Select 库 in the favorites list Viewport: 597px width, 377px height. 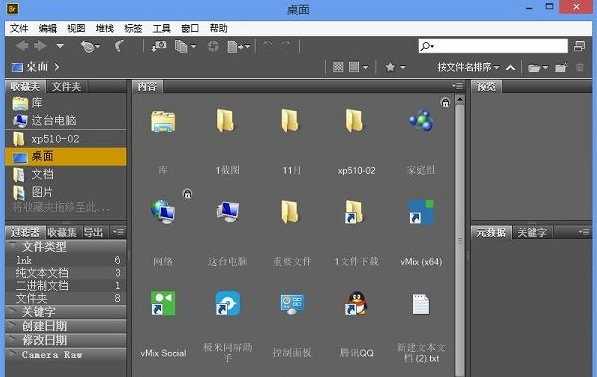click(x=65, y=103)
